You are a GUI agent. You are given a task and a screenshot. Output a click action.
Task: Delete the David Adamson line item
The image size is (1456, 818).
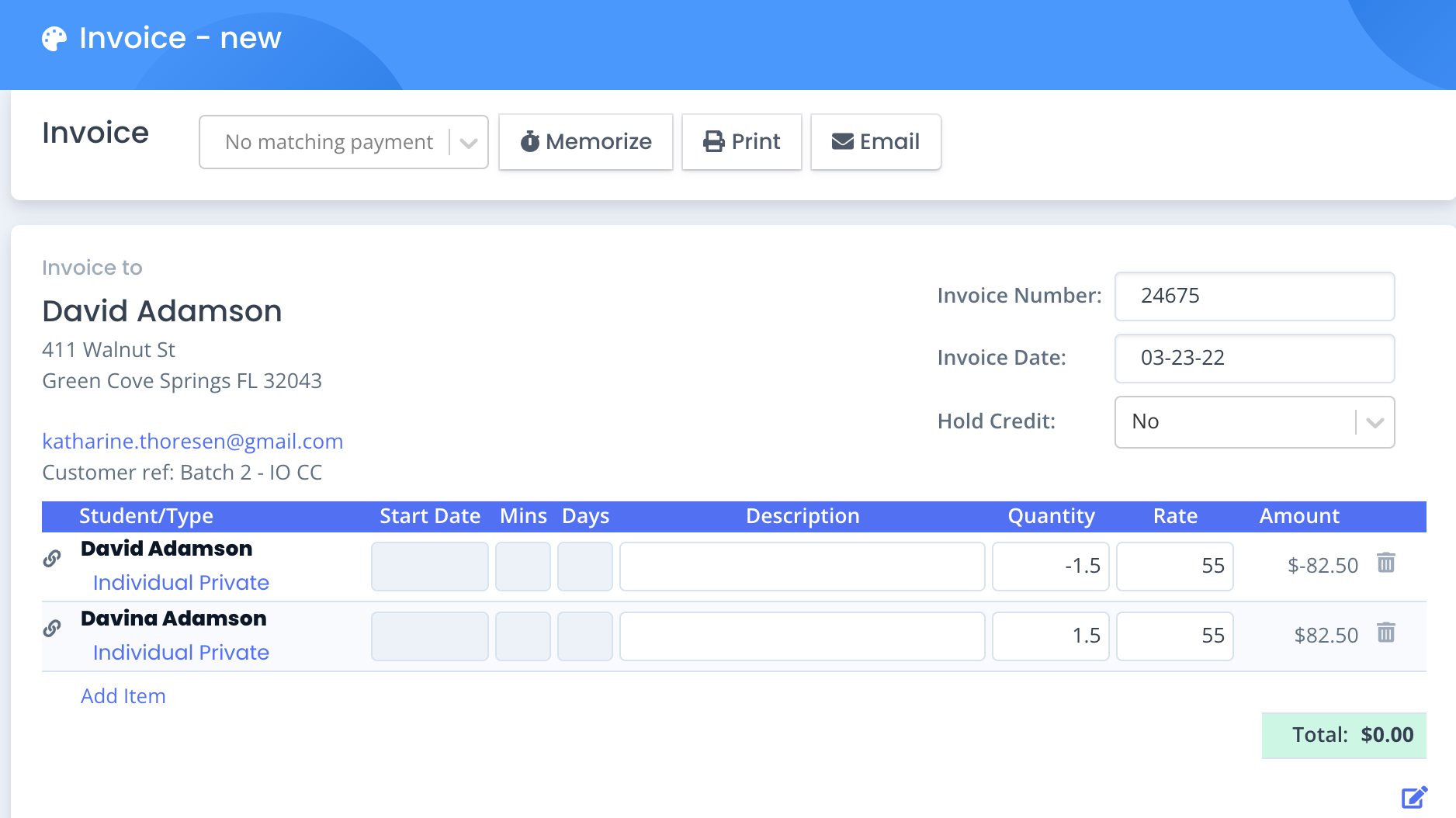(x=1386, y=563)
